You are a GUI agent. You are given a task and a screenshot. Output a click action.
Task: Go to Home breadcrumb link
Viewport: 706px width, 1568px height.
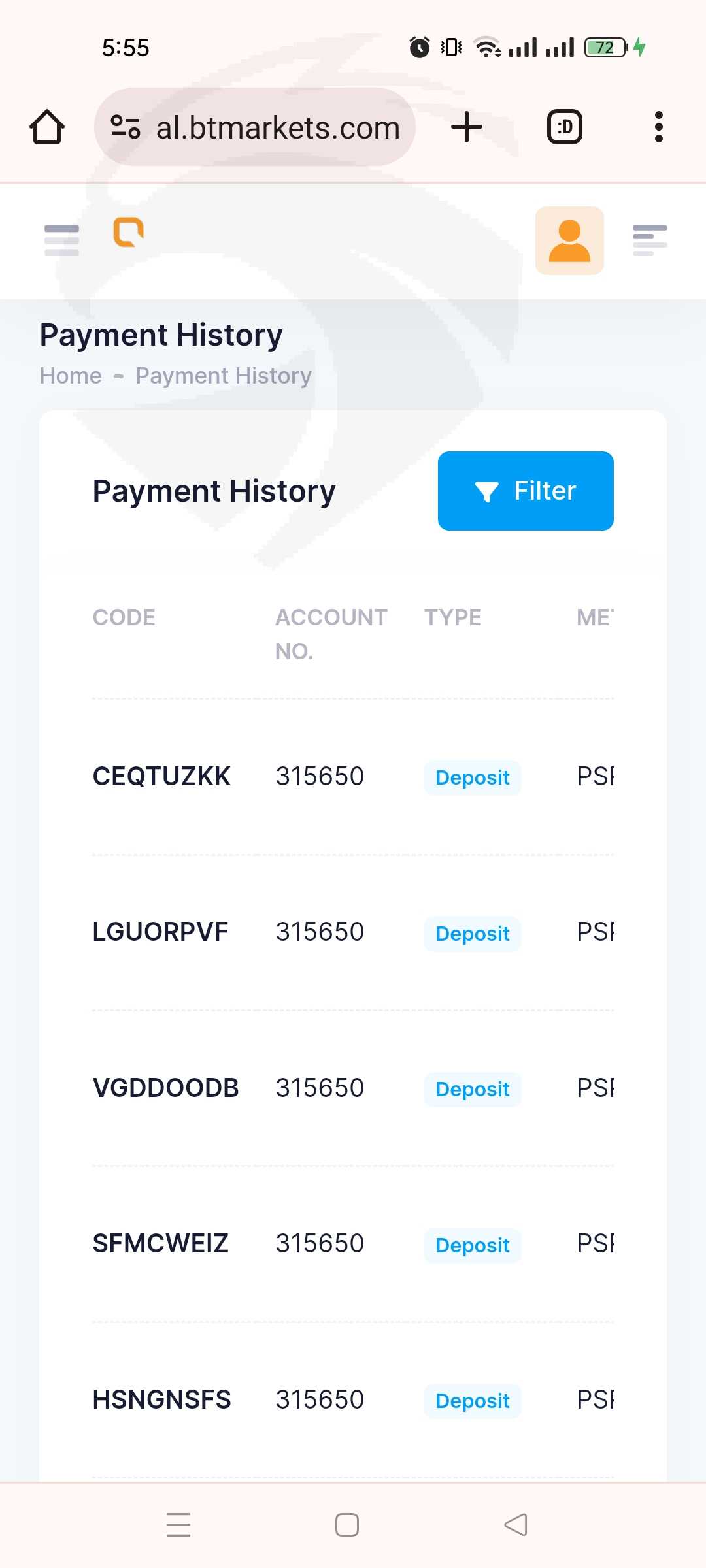71,376
